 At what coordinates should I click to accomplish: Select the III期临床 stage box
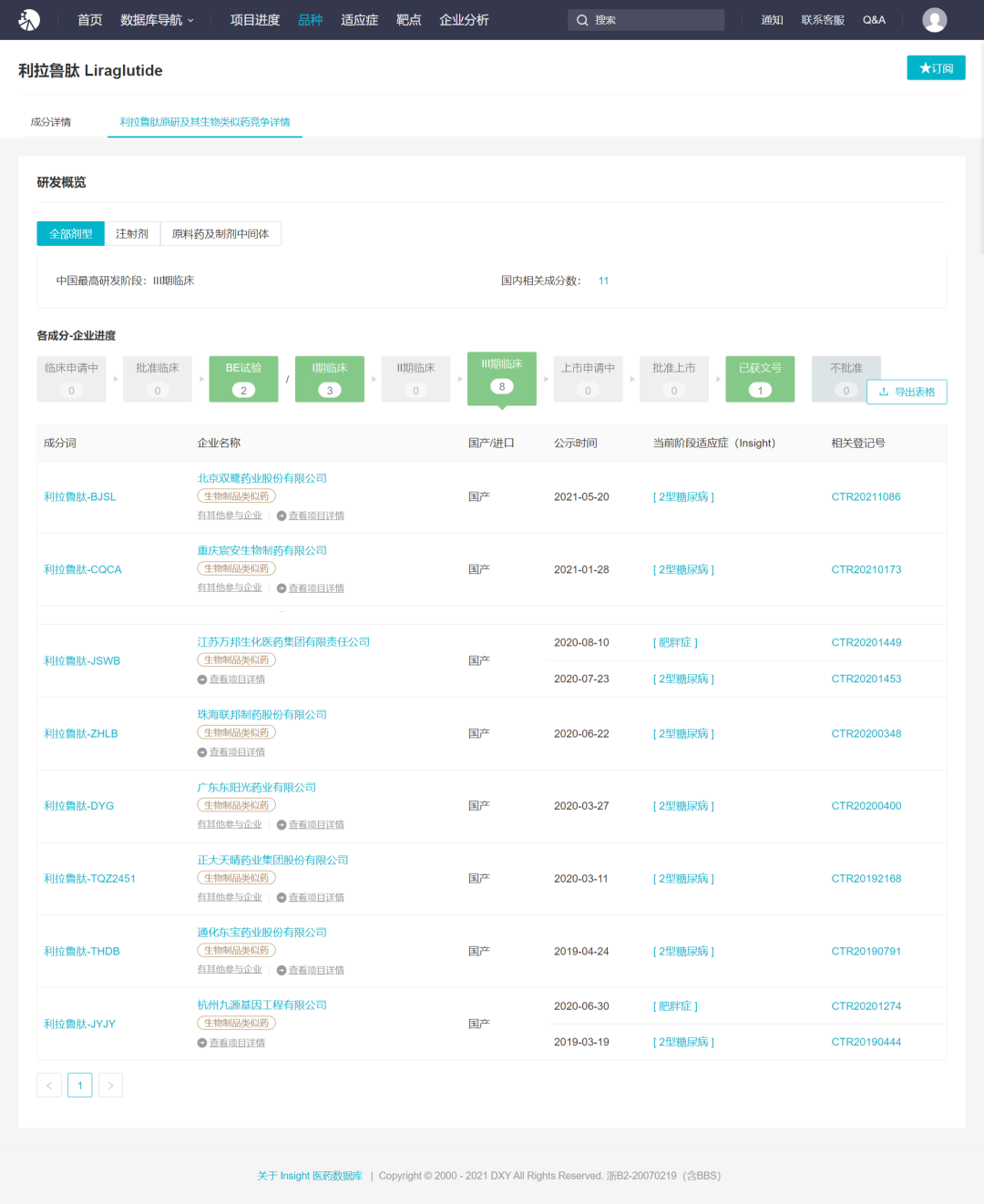tap(502, 379)
